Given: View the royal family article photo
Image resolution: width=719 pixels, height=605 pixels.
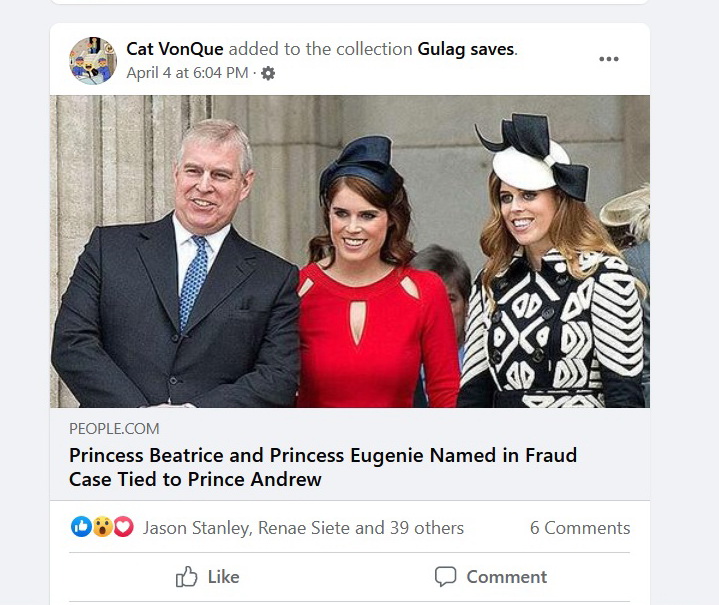Looking at the screenshot, I should [x=350, y=251].
